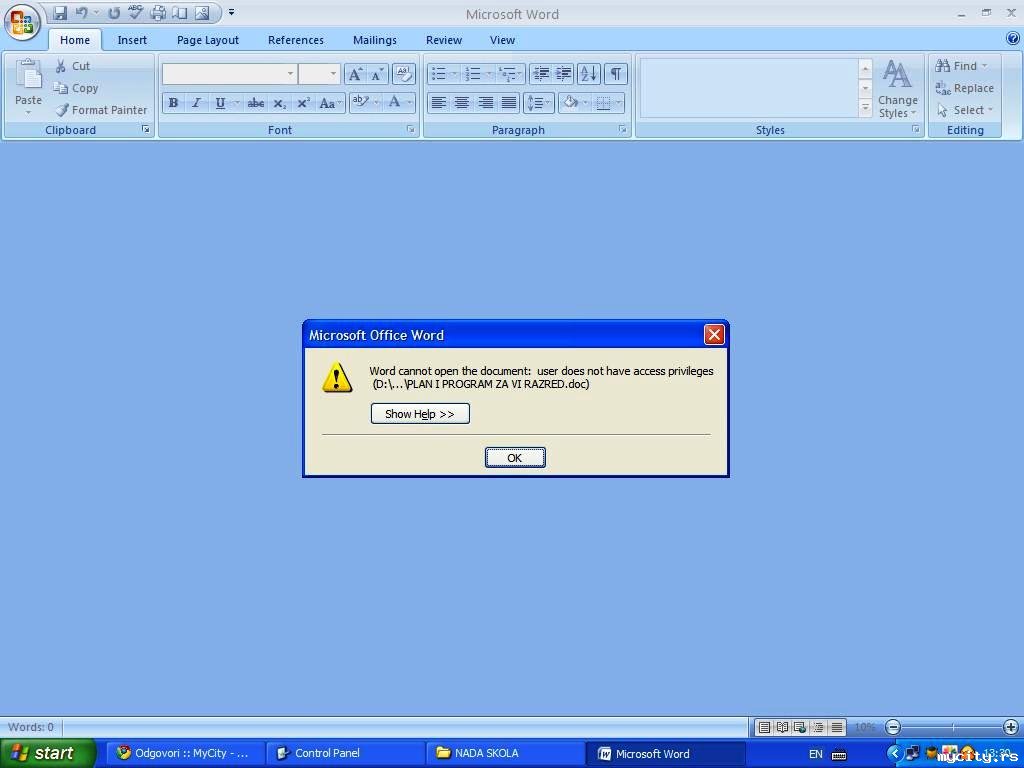Viewport: 1024px width, 768px height.
Task: Decrease paragraph indent
Action: point(541,74)
